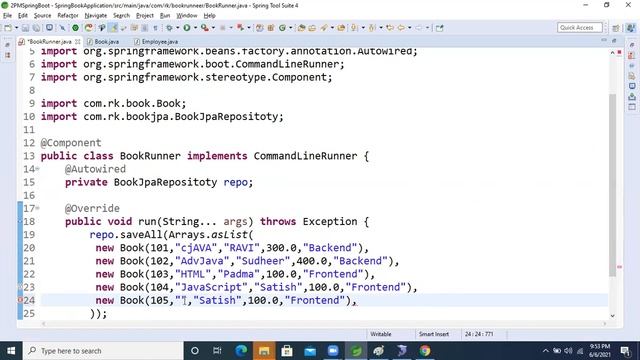The height and width of the screenshot is (360, 640).
Task: Click the New file toolbar icon
Action: pos(8,28)
